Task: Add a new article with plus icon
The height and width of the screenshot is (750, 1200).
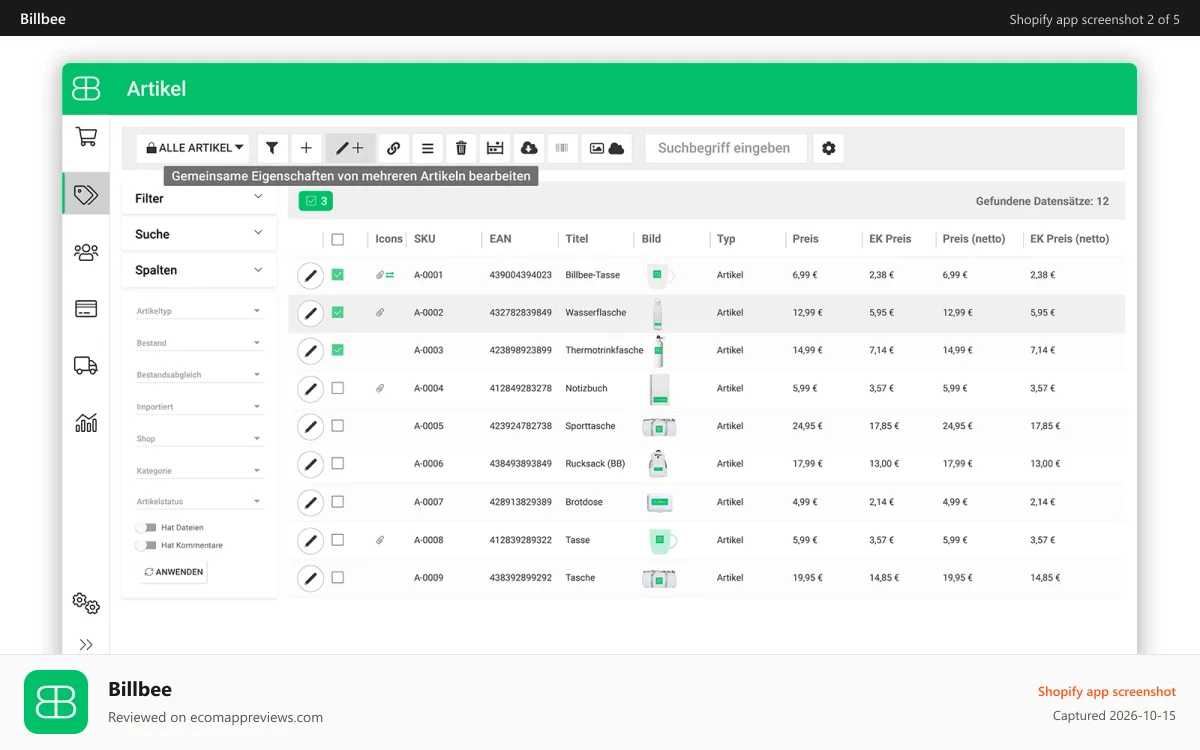Action: click(306, 148)
